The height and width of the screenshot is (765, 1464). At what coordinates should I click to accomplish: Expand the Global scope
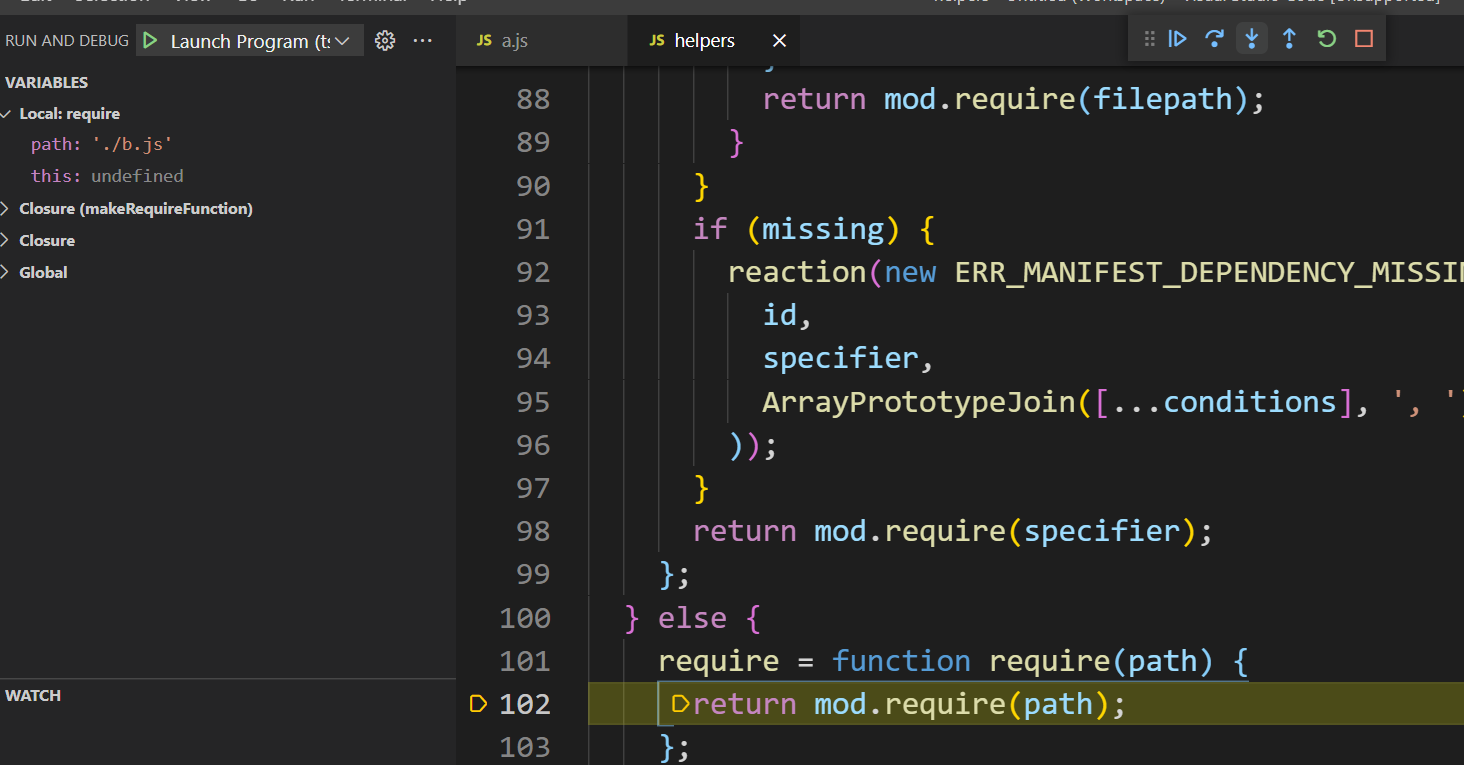(7, 273)
